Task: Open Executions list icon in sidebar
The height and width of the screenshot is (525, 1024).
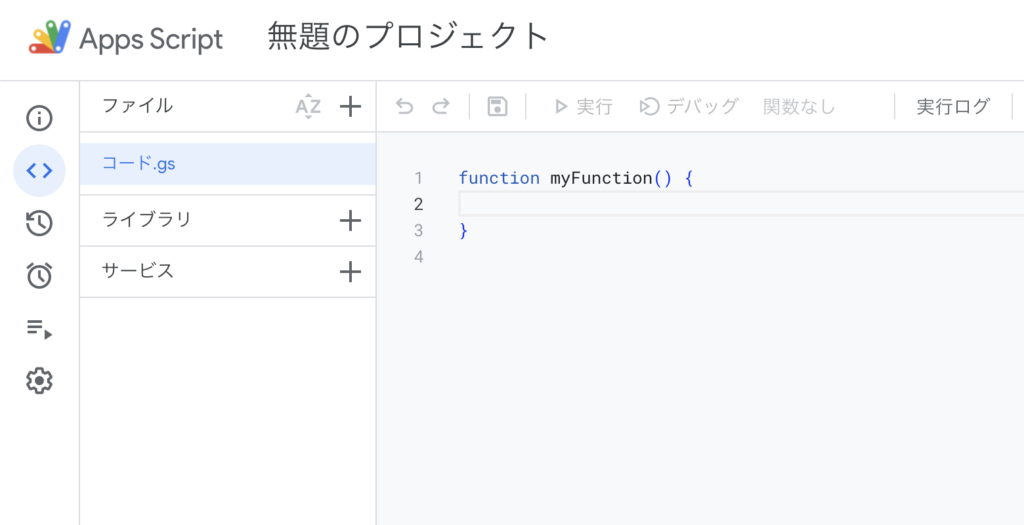Action: coord(39,328)
